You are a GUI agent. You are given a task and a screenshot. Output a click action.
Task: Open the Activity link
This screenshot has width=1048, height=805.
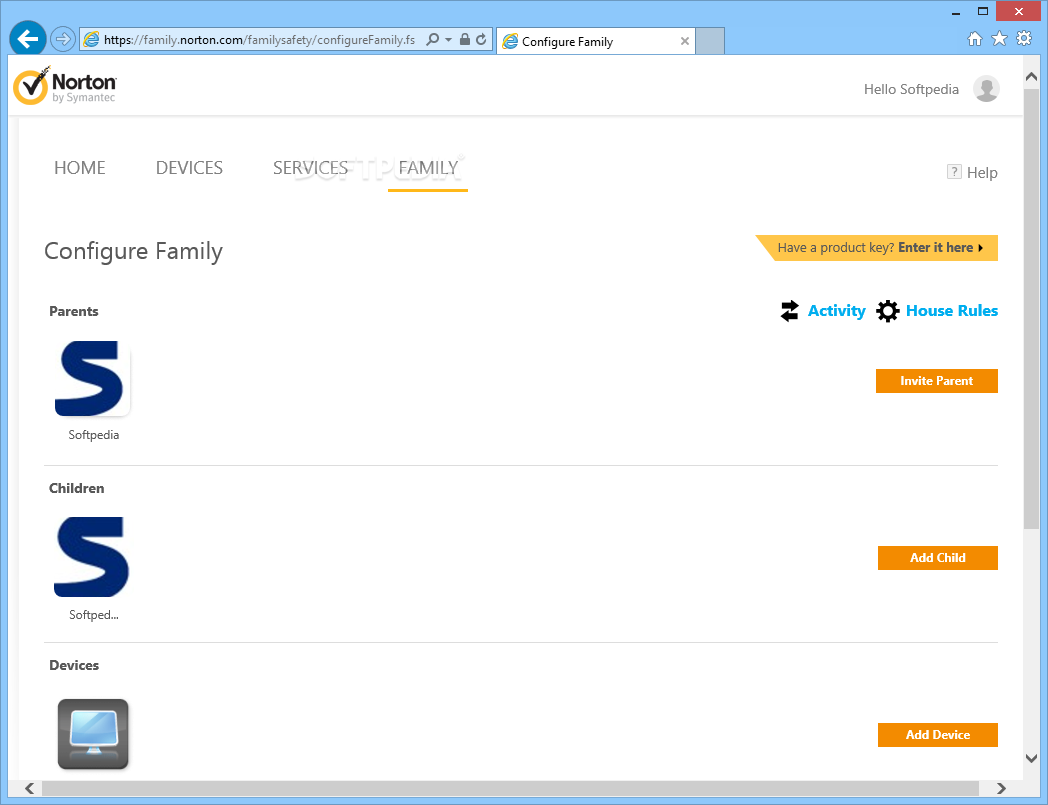pos(836,311)
